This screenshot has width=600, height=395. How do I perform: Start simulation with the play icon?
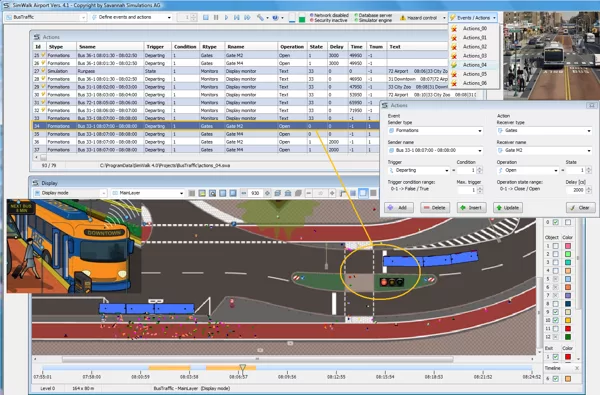pos(226,18)
